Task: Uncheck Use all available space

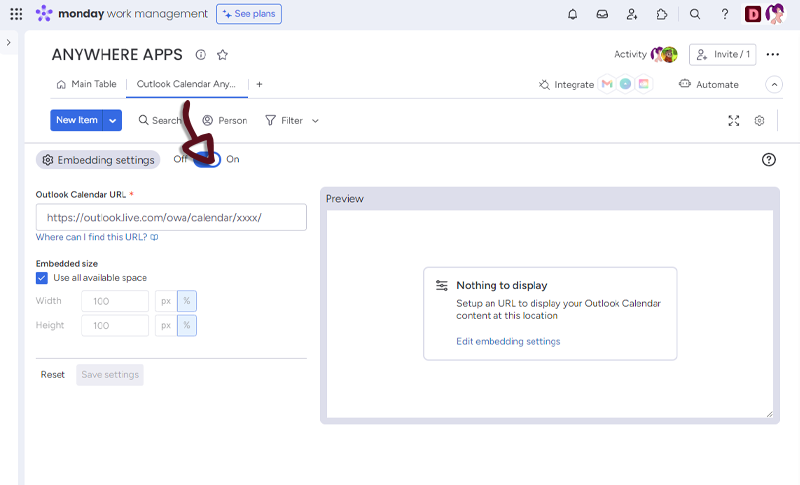Action: tap(42, 278)
